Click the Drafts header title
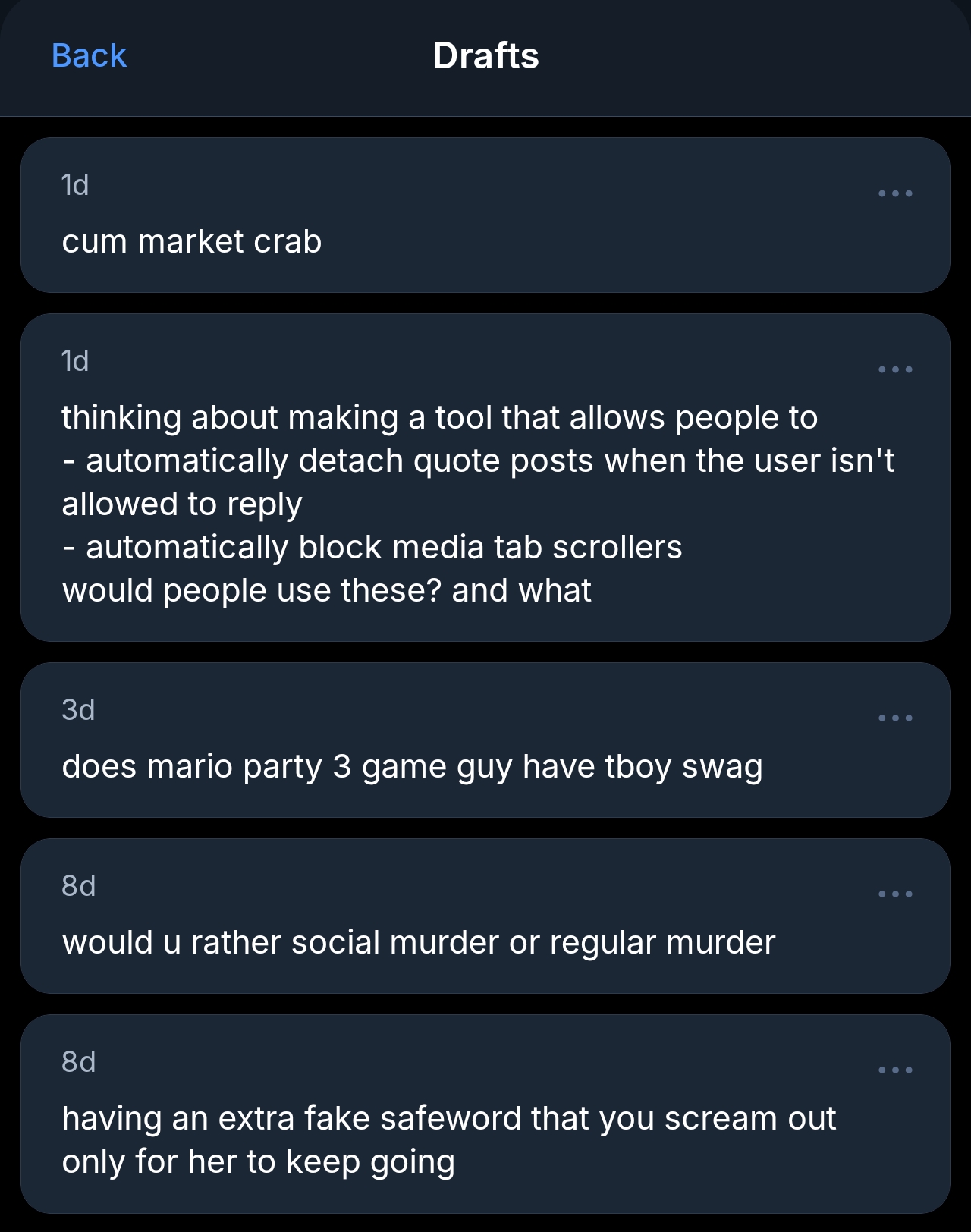The image size is (971, 1232). tap(485, 56)
